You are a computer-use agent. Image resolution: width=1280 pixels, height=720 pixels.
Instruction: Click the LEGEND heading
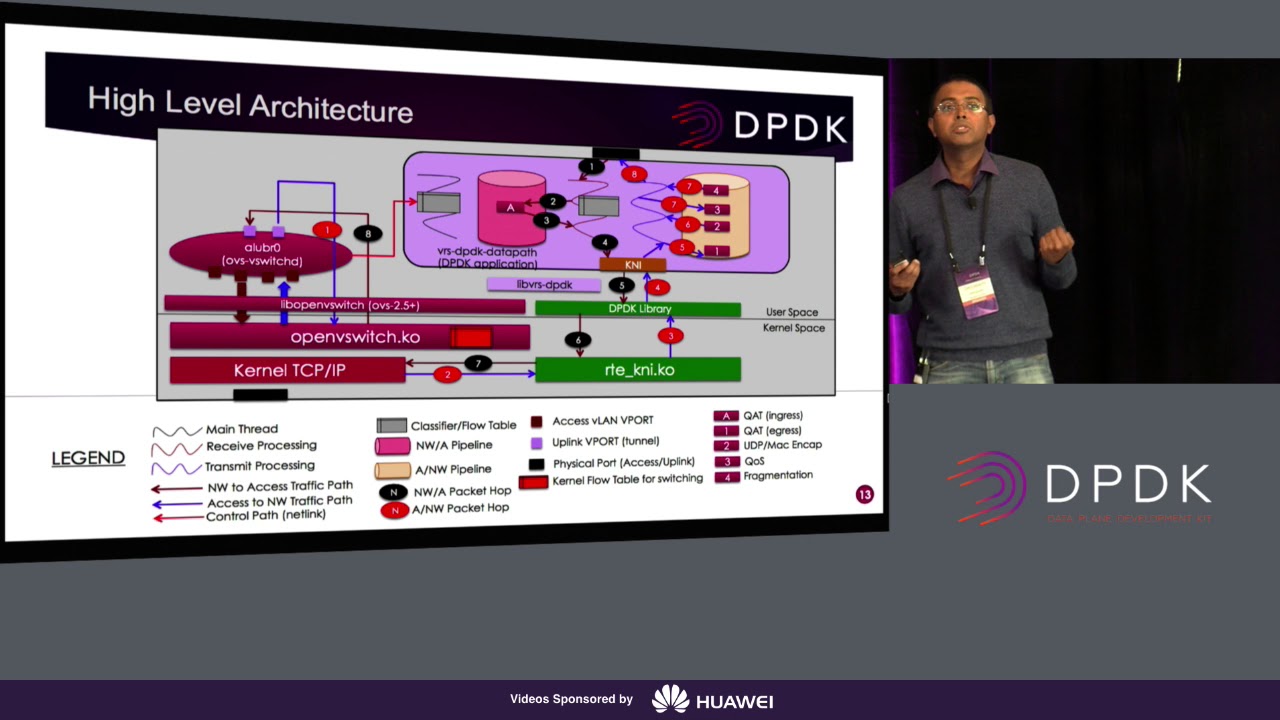[x=88, y=458]
